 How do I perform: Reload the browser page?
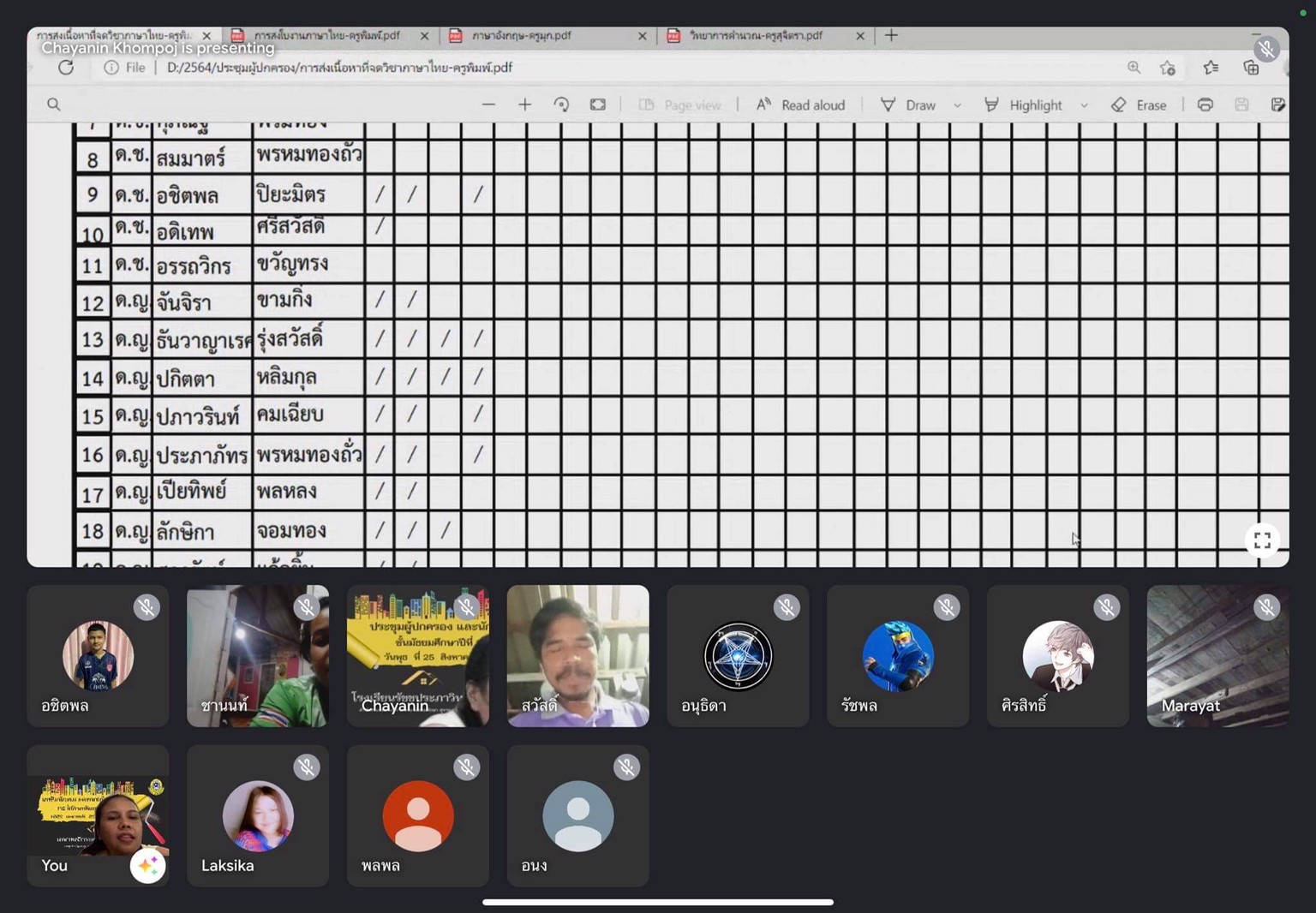(66, 68)
